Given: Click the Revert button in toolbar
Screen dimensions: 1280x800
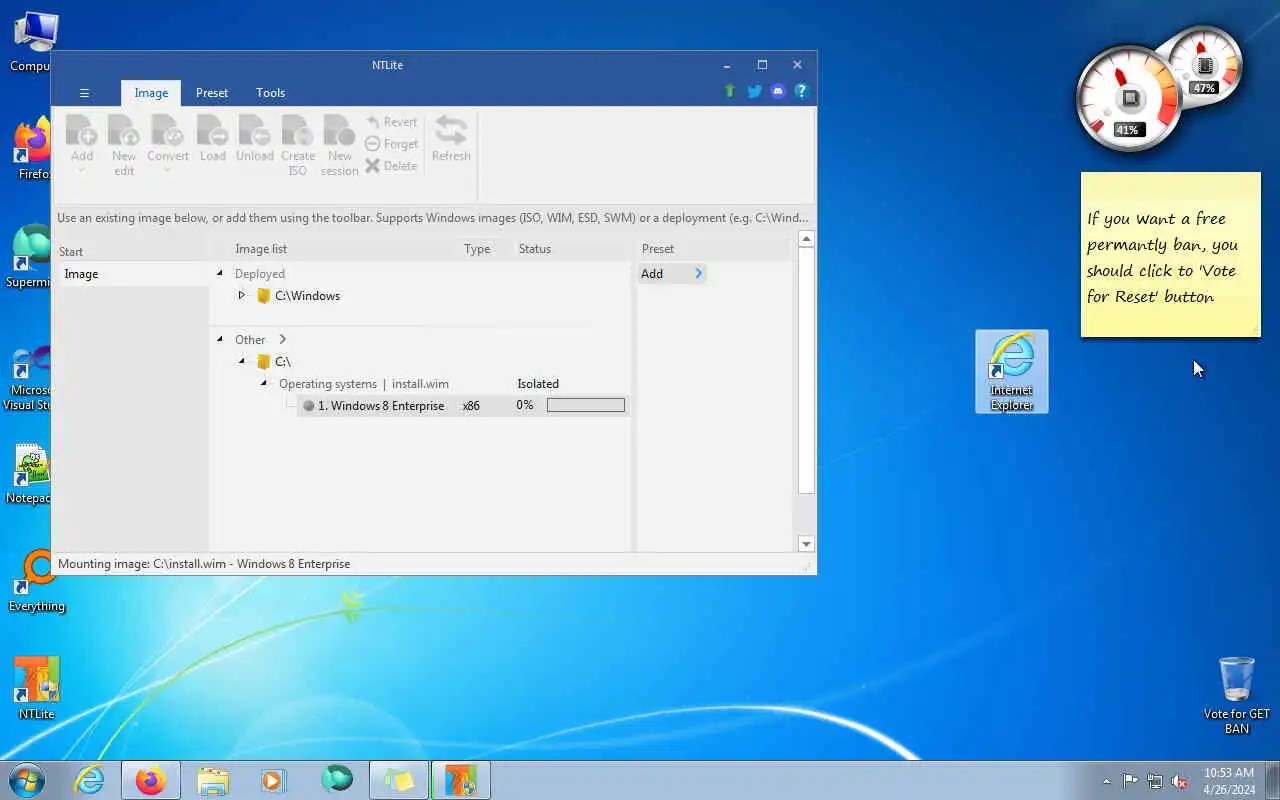Looking at the screenshot, I should 391,122.
